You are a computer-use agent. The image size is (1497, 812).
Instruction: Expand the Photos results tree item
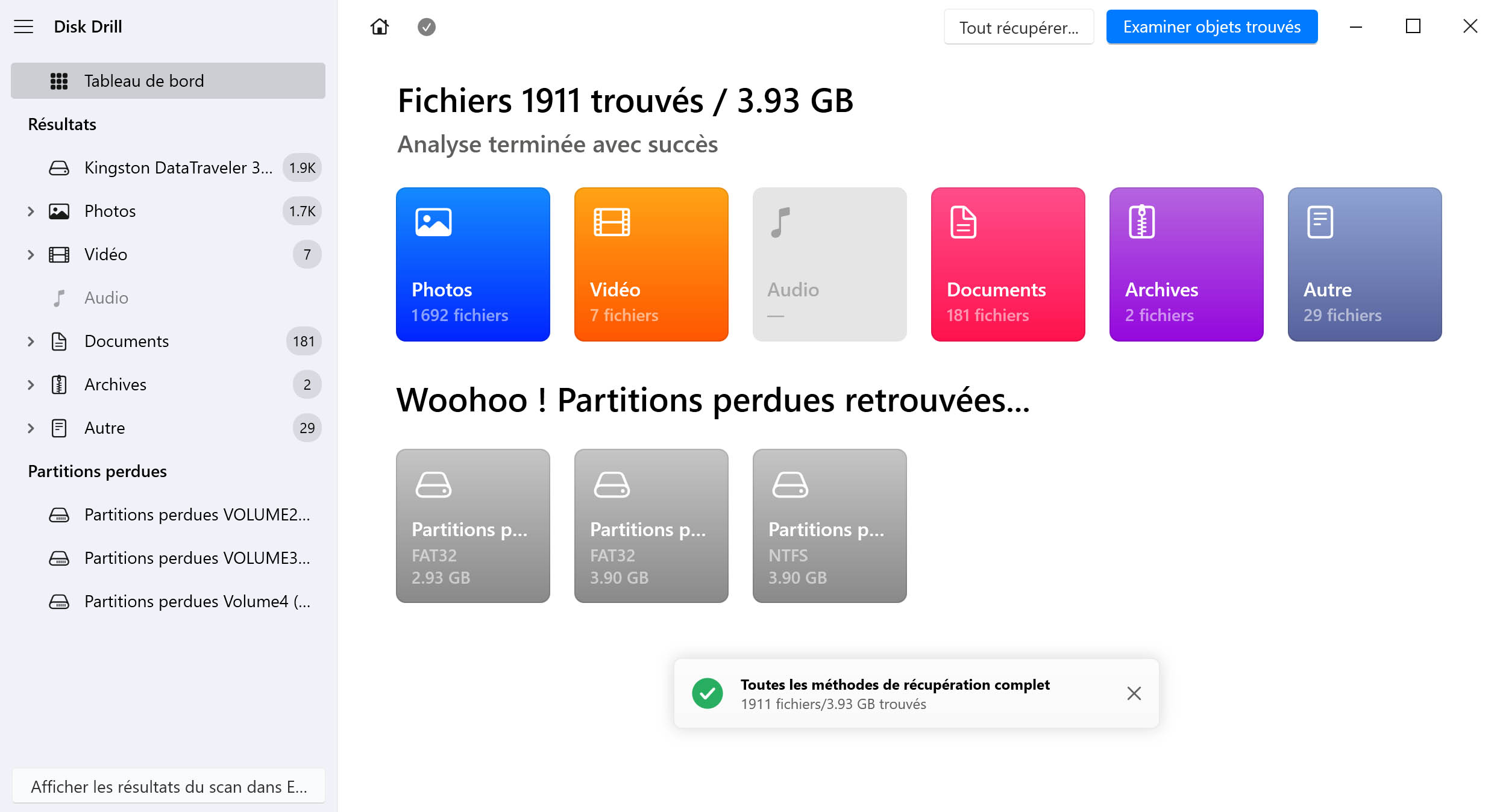click(29, 211)
